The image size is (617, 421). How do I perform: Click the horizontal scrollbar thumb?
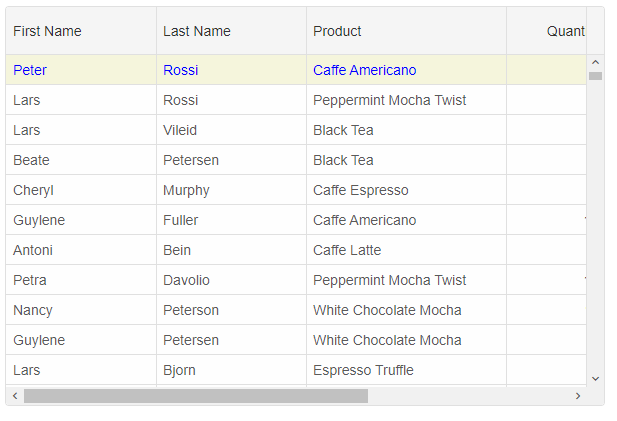point(195,396)
